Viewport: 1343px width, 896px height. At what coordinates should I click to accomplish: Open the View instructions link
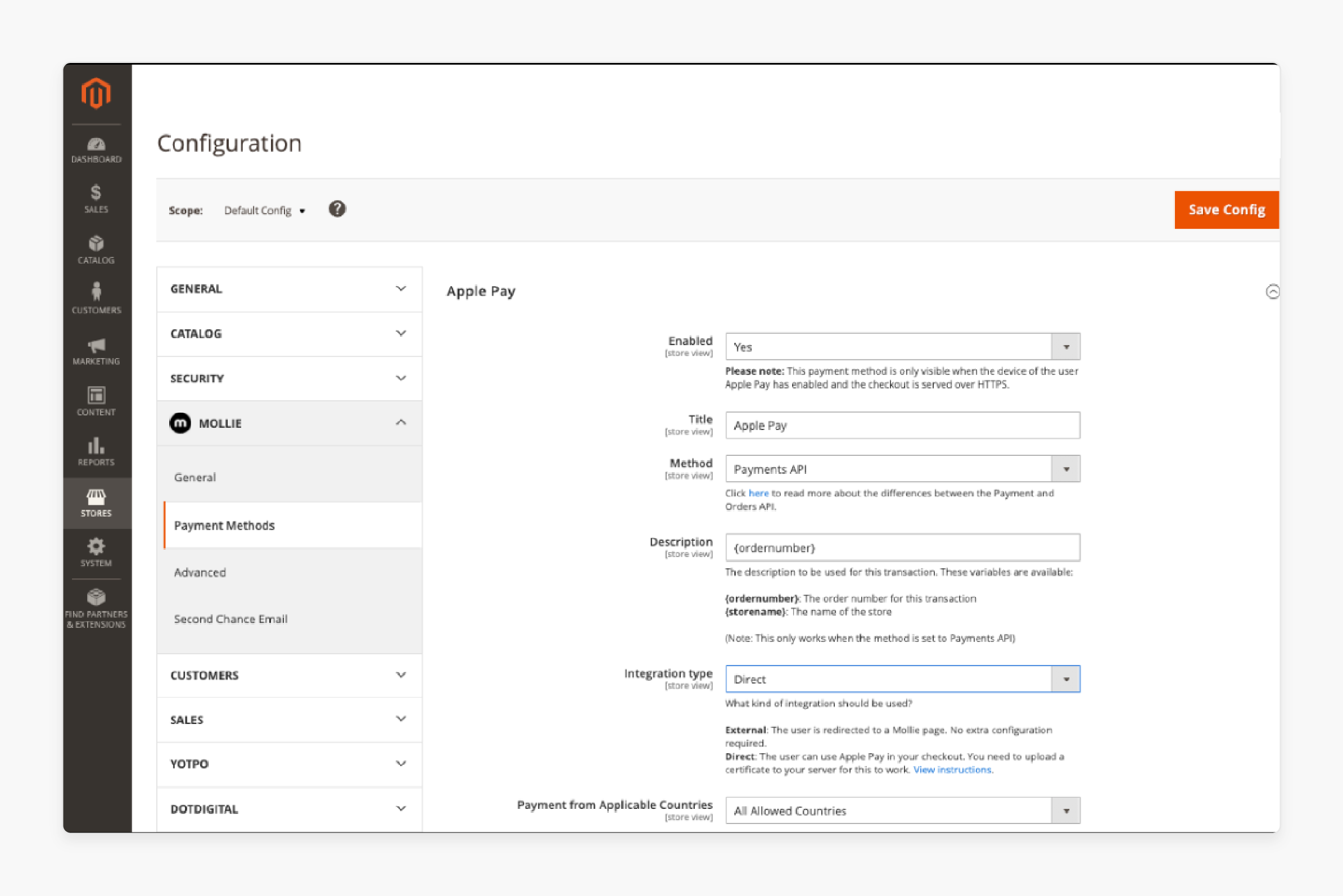tap(952, 770)
